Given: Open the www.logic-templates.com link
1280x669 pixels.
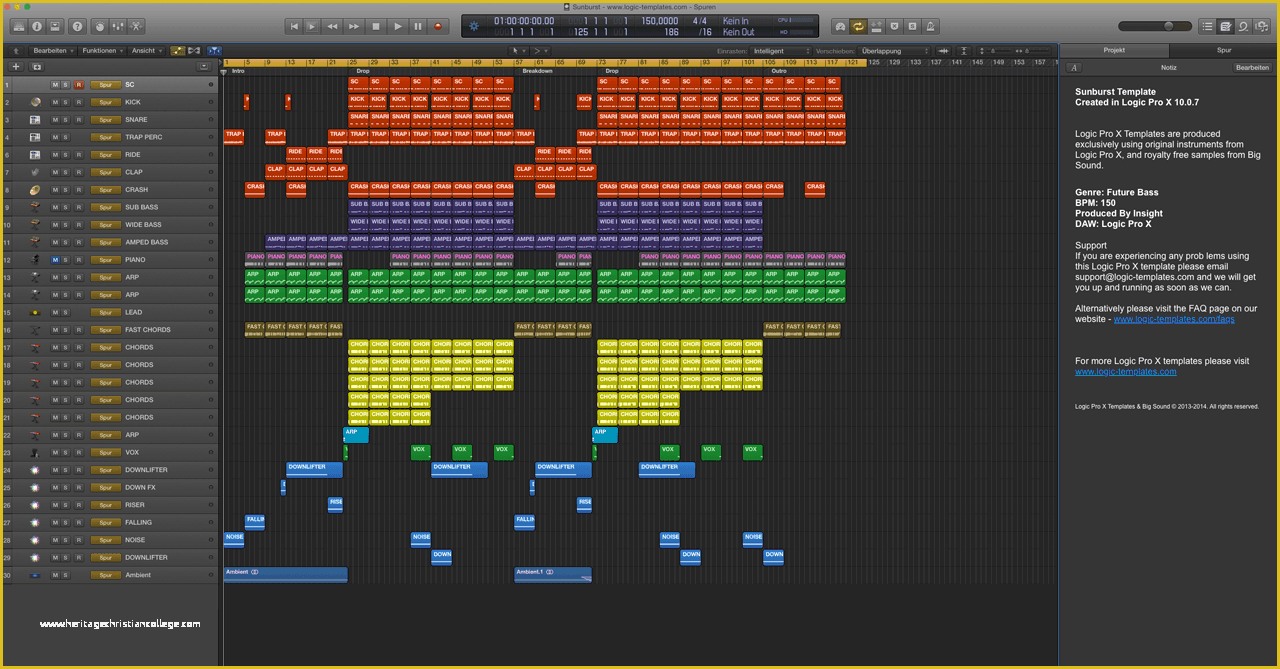Looking at the screenshot, I should (1126, 371).
